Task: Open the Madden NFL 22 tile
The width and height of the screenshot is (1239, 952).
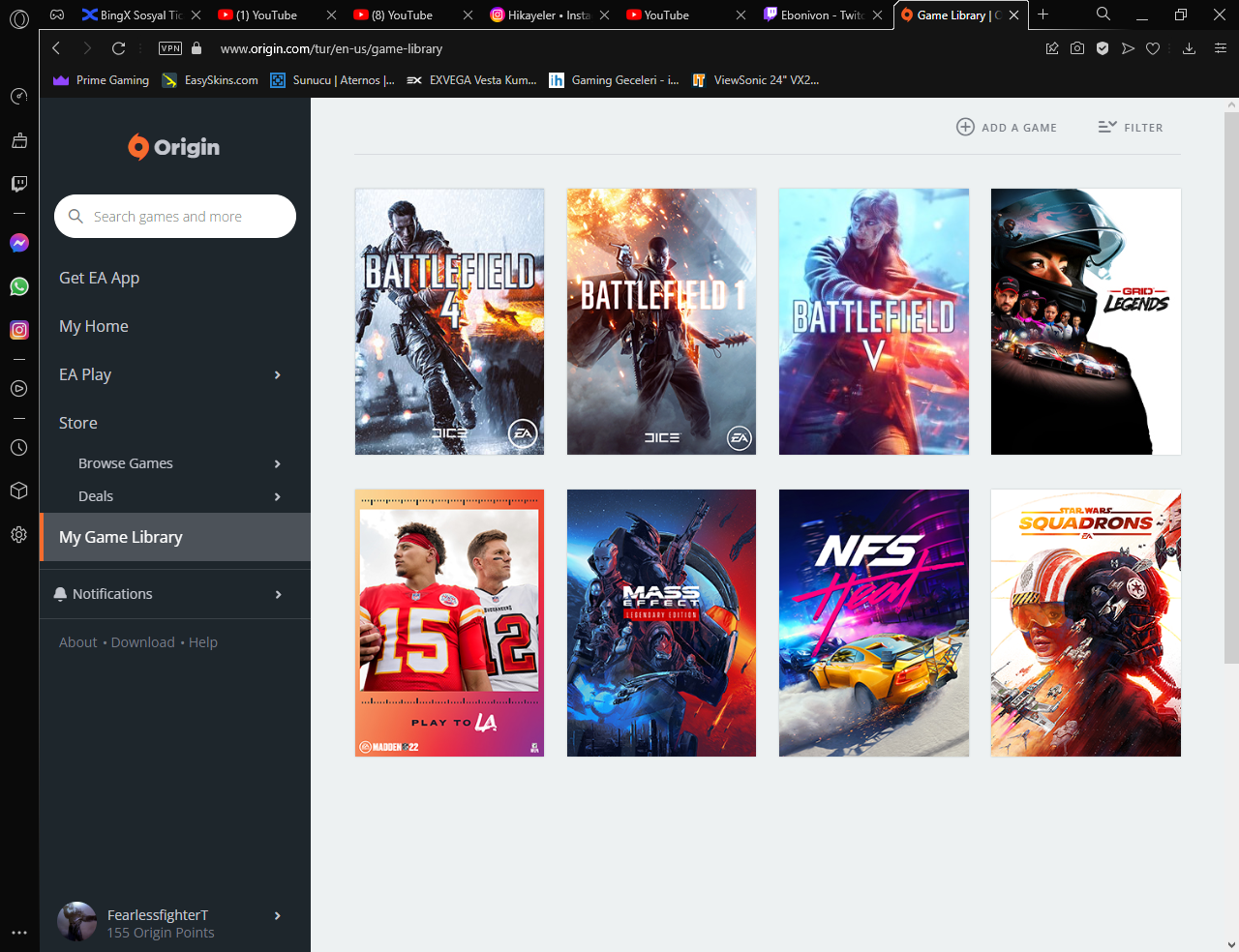Action: click(449, 623)
